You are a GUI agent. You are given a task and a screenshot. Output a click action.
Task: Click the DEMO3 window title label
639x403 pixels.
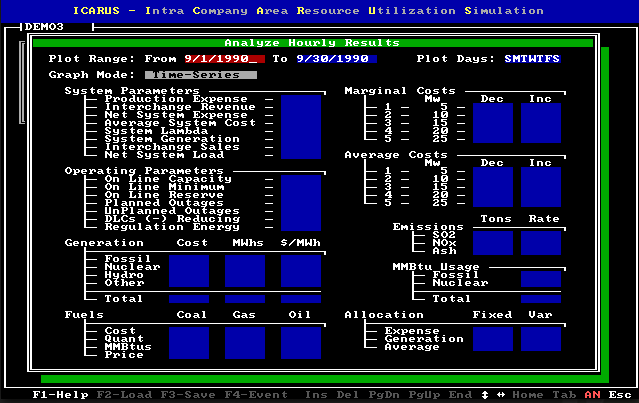click(42, 26)
